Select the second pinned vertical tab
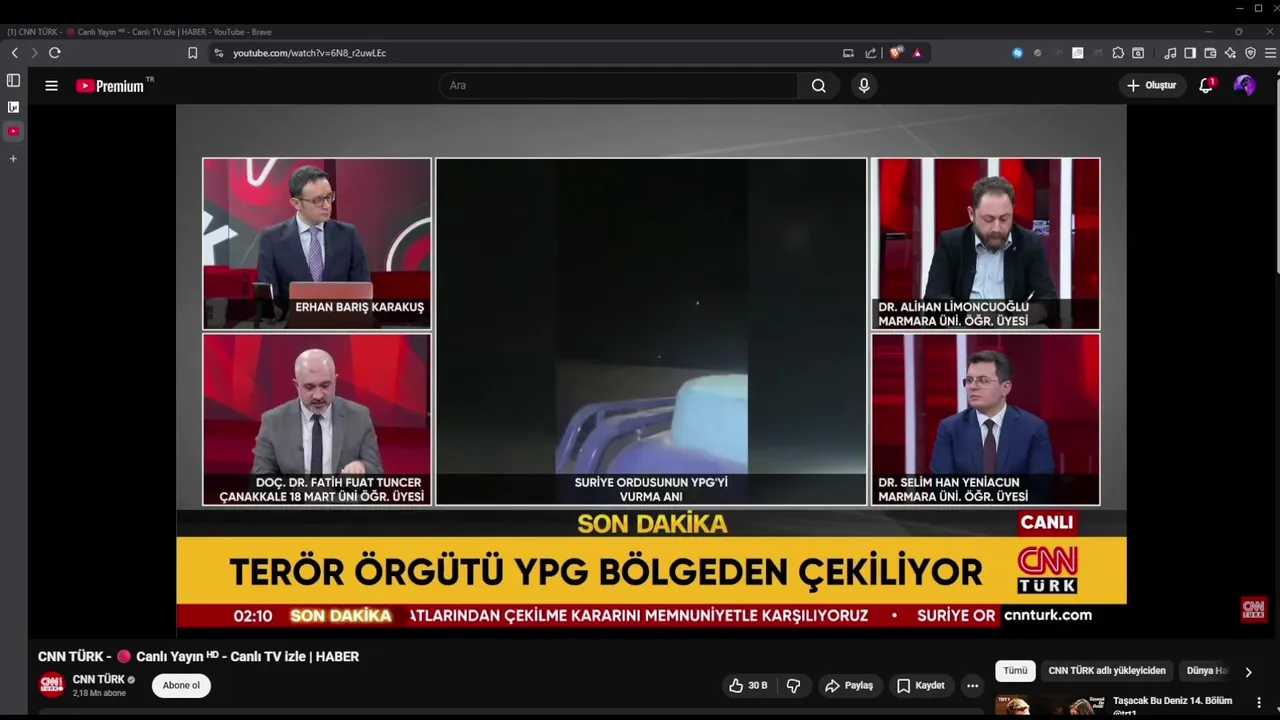This screenshot has height=720, width=1280. pos(13,106)
